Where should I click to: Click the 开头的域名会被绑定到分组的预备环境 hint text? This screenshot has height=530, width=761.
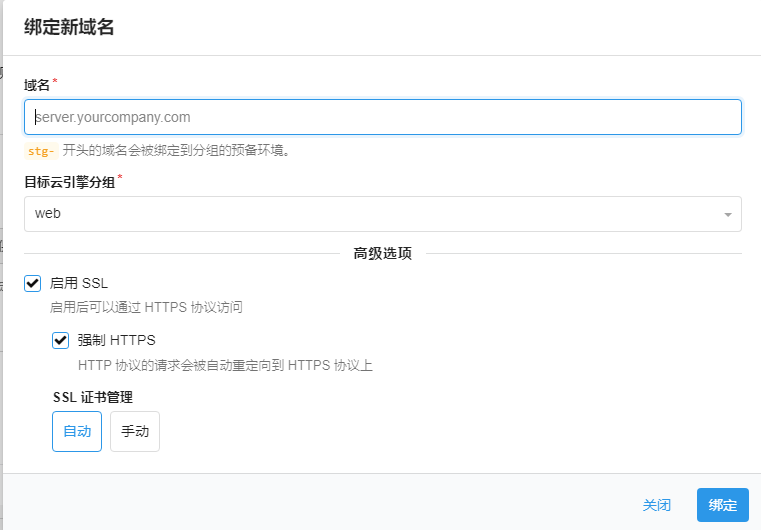pyautogui.click(x=176, y=151)
